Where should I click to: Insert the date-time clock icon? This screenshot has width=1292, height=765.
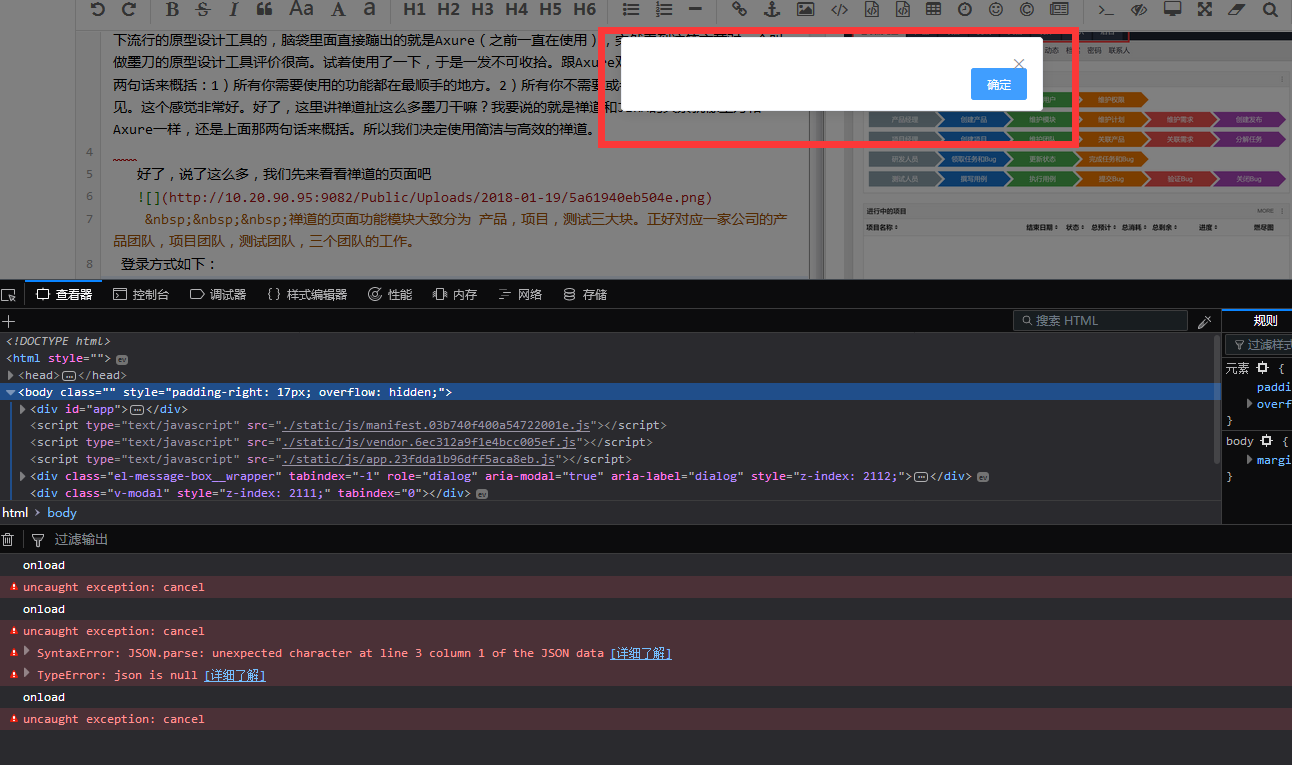pos(964,10)
